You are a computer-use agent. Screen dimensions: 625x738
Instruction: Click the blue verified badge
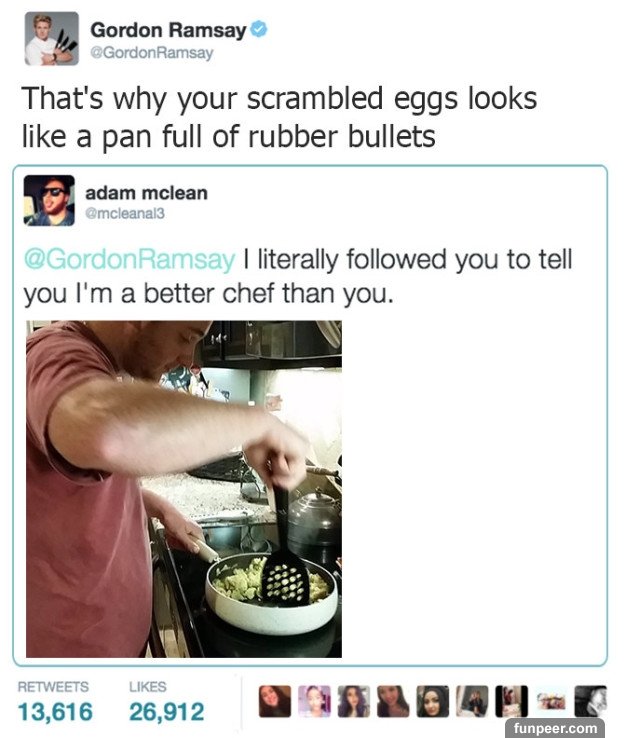[x=258, y=29]
